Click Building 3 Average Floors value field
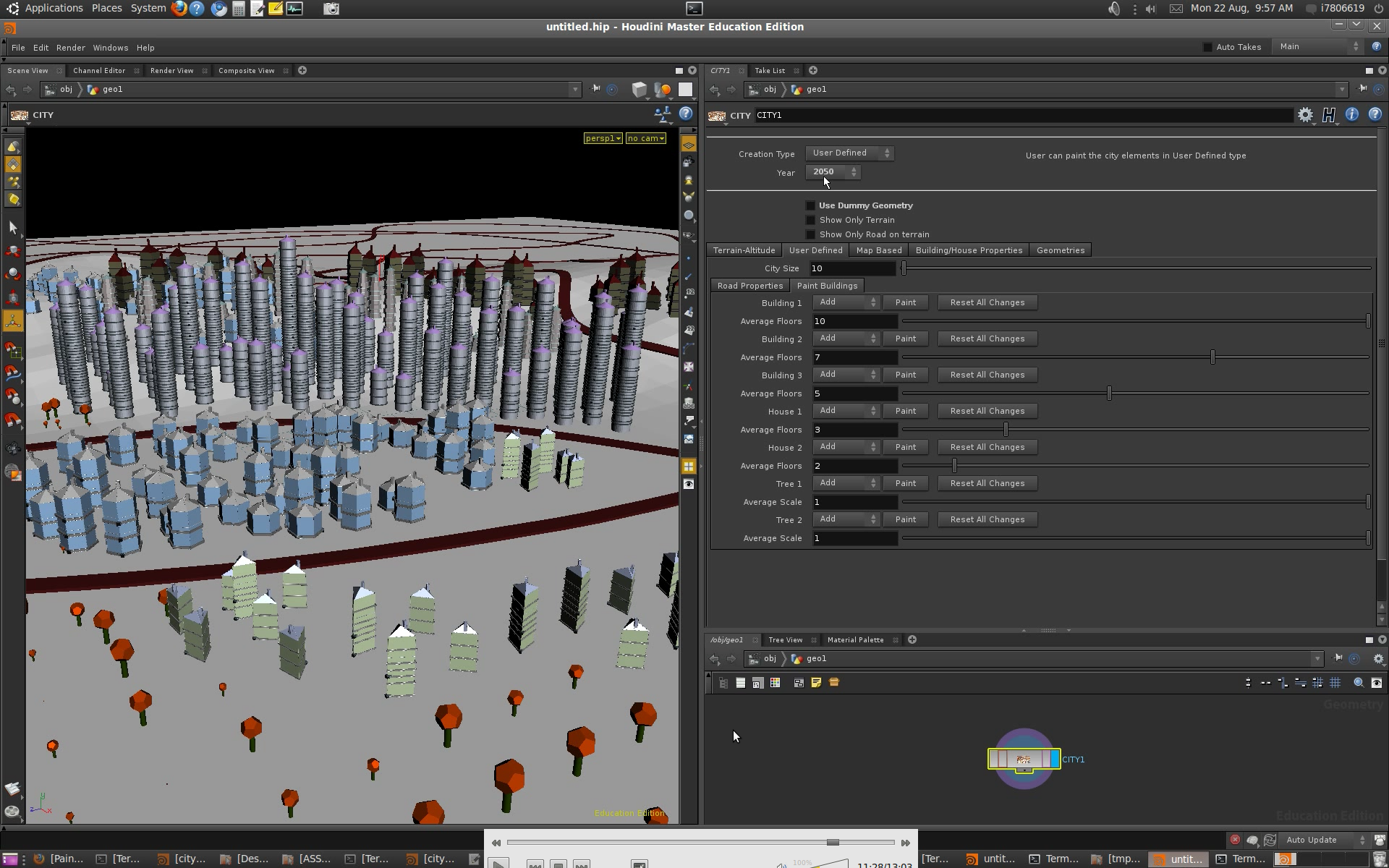The height and width of the screenshot is (868, 1389). [854, 393]
